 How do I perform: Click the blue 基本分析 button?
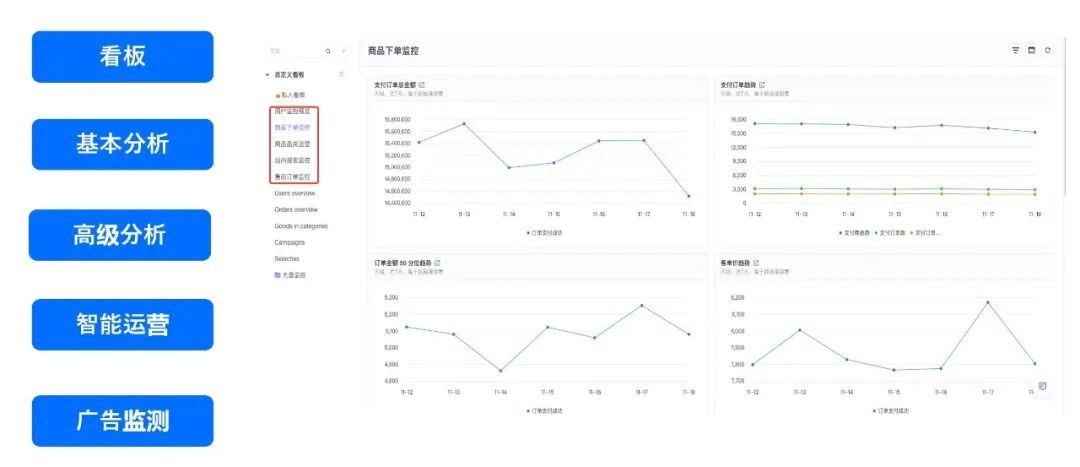[123, 145]
